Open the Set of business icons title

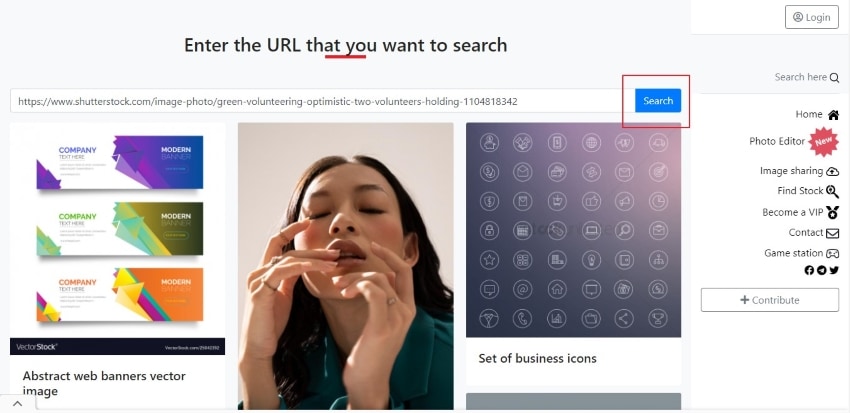pos(537,358)
